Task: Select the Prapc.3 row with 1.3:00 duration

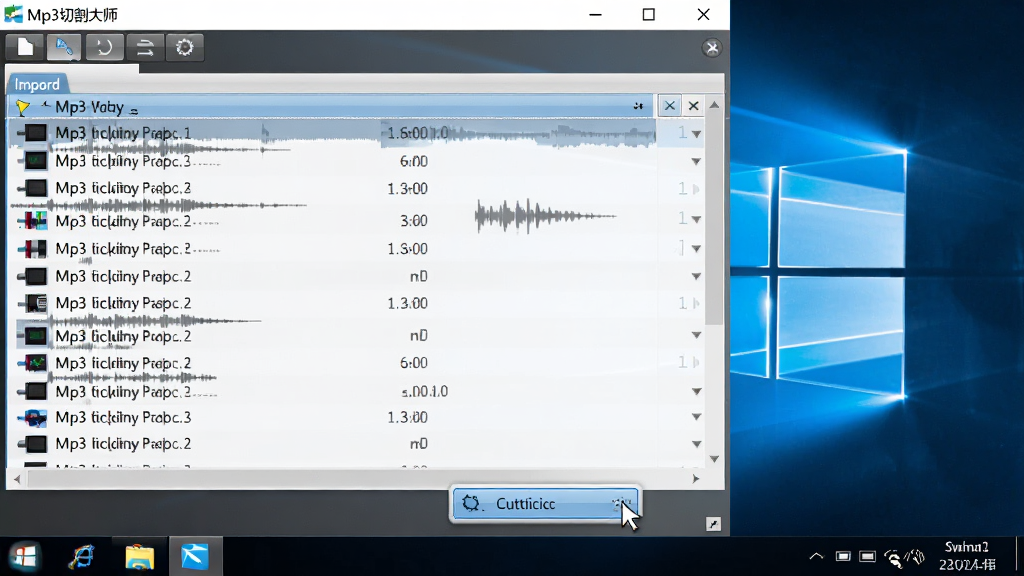Action: [355, 417]
